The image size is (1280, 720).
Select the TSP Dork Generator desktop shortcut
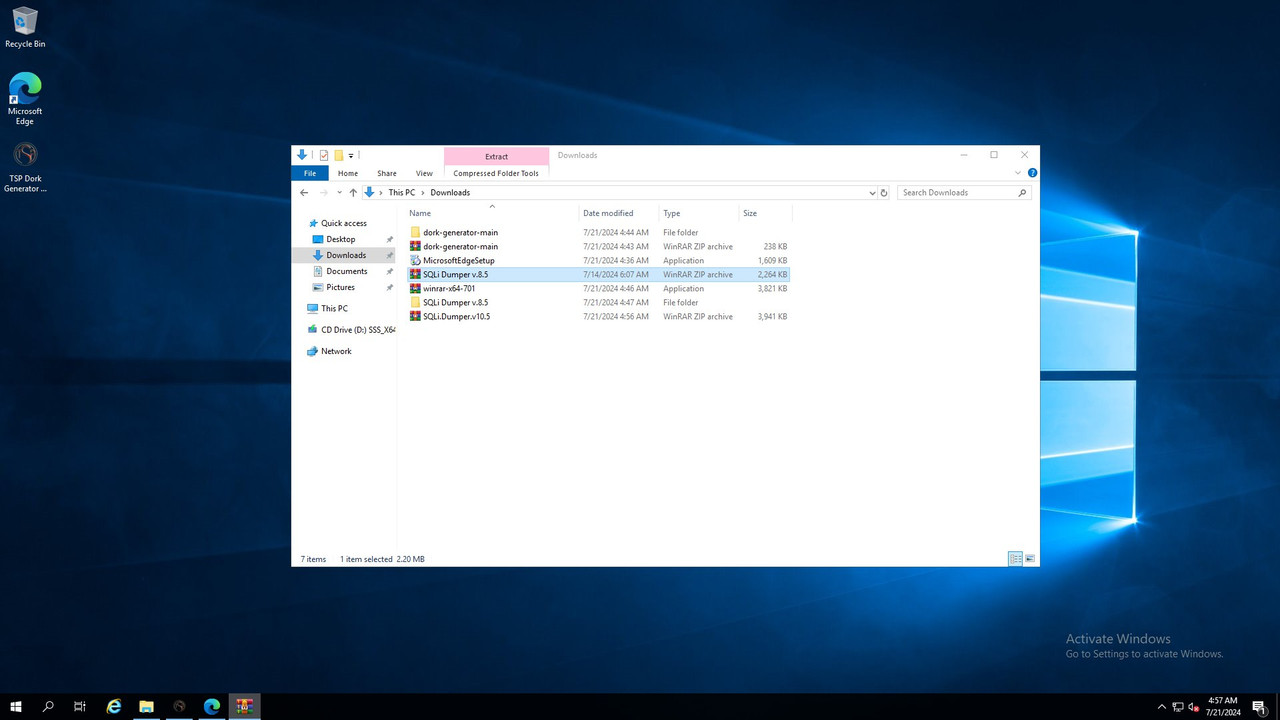click(x=25, y=167)
